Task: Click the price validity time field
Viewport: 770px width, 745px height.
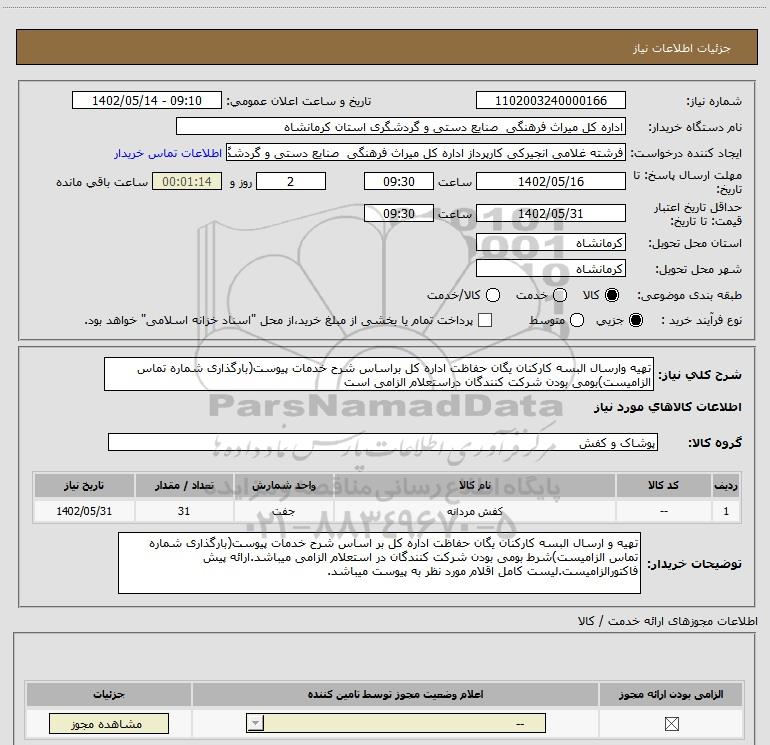Action: [x=399, y=214]
